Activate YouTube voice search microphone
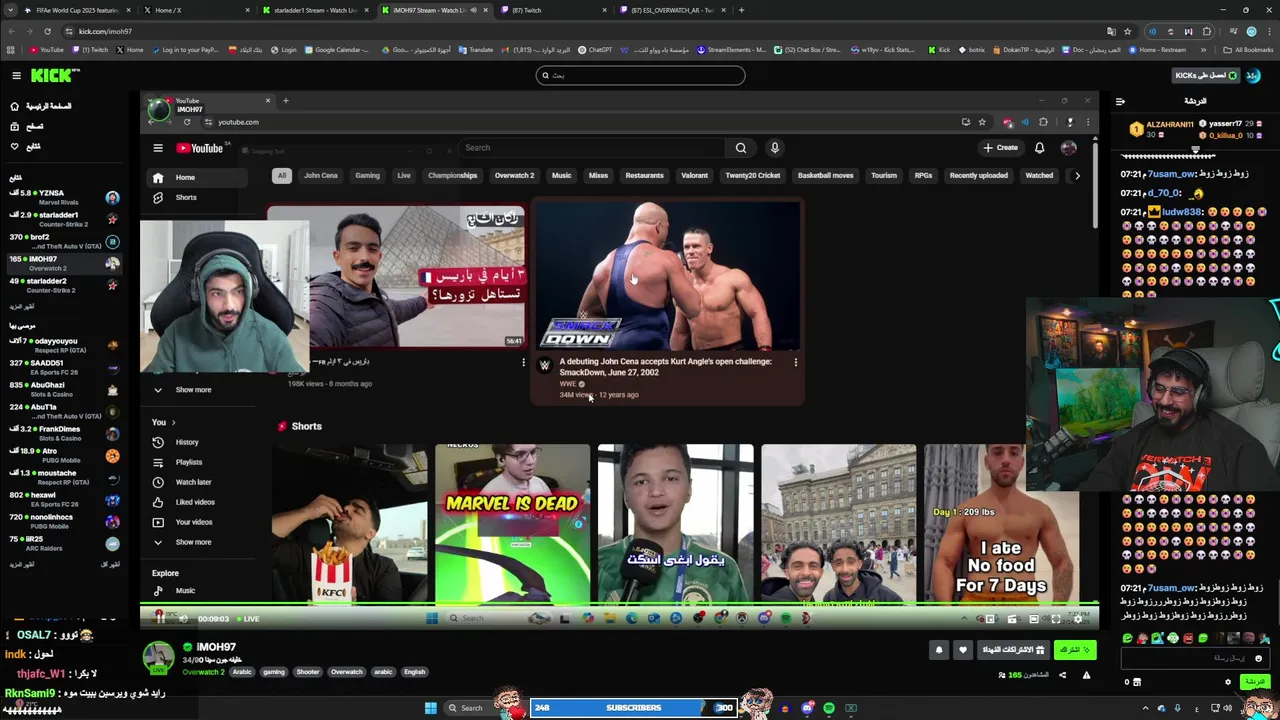 pos(774,148)
